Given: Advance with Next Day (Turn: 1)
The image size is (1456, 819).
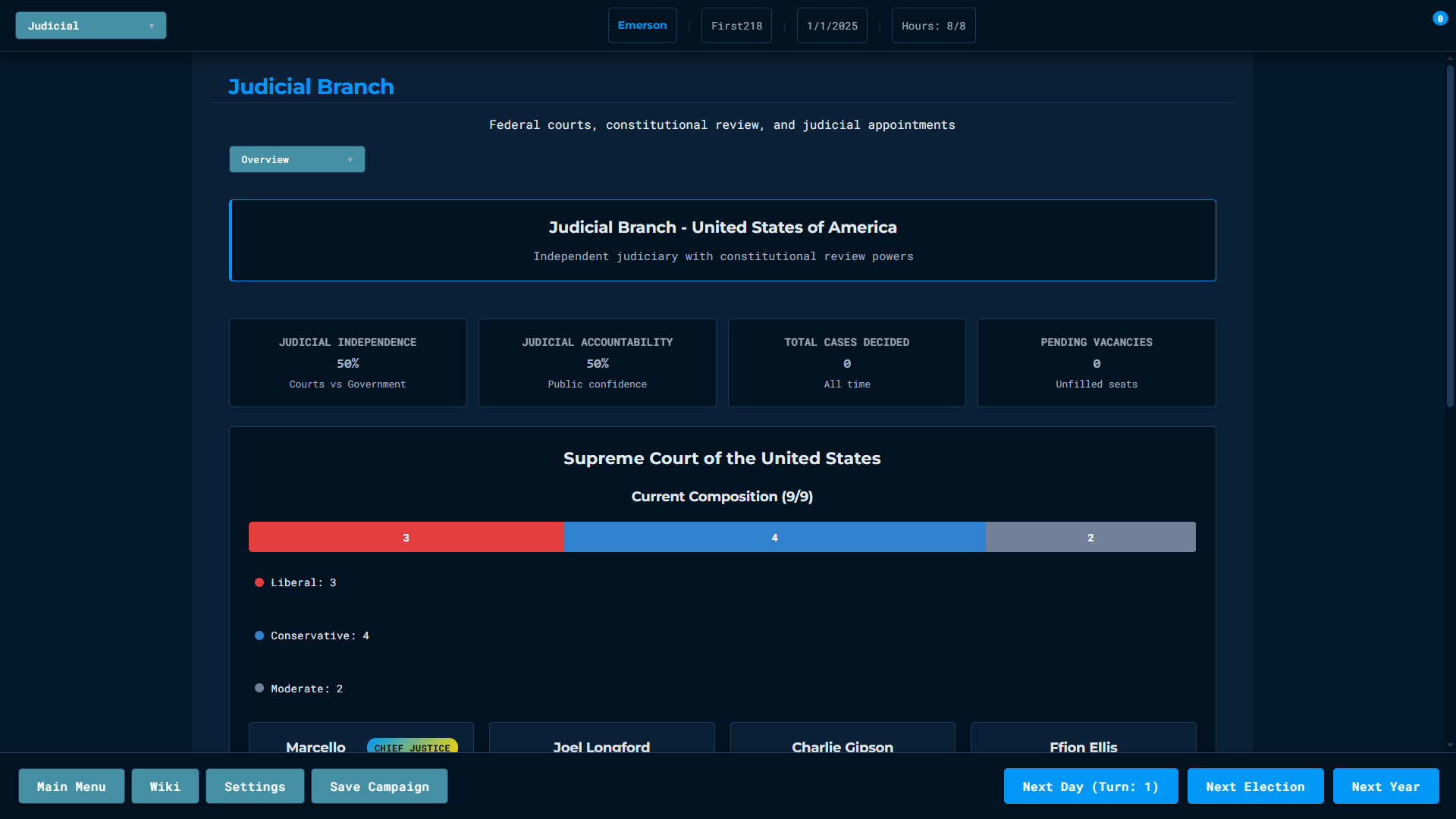Looking at the screenshot, I should click(x=1090, y=786).
